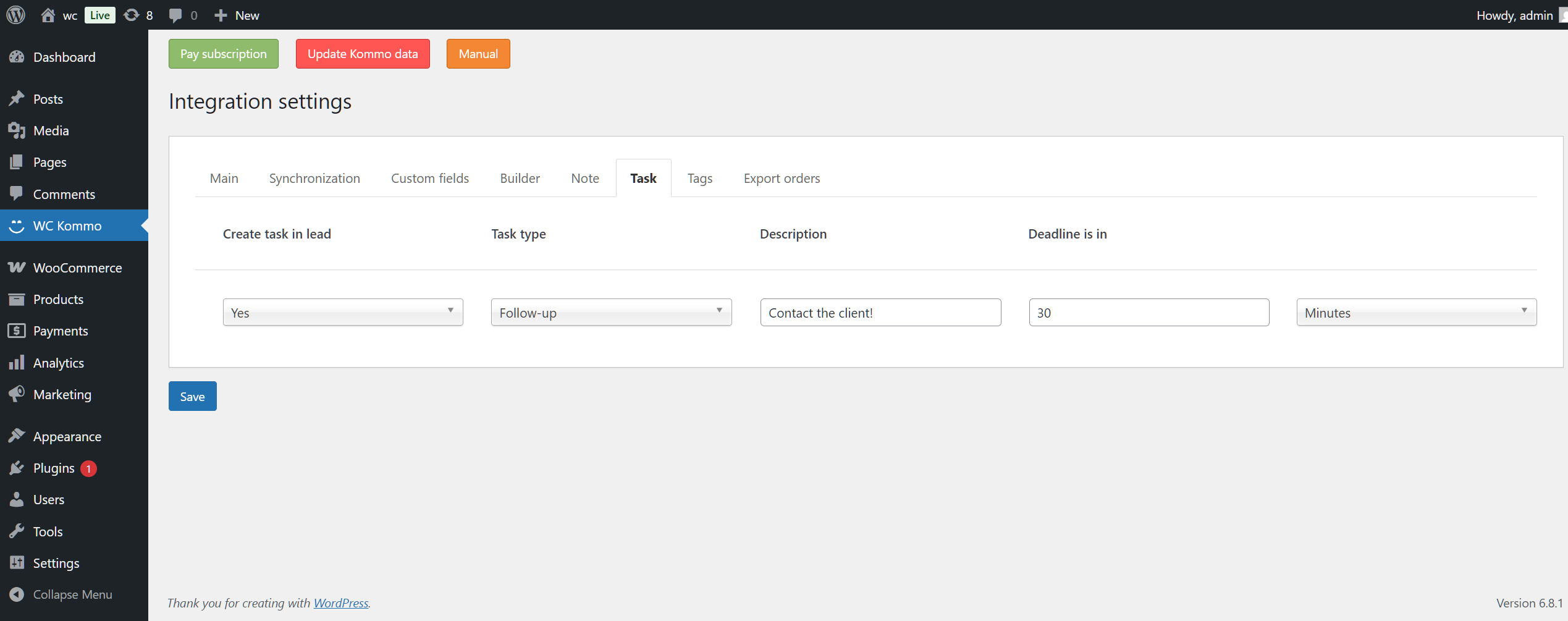The height and width of the screenshot is (621, 1568).
Task: Click the Products tag icon in sidebar
Action: tap(17, 299)
